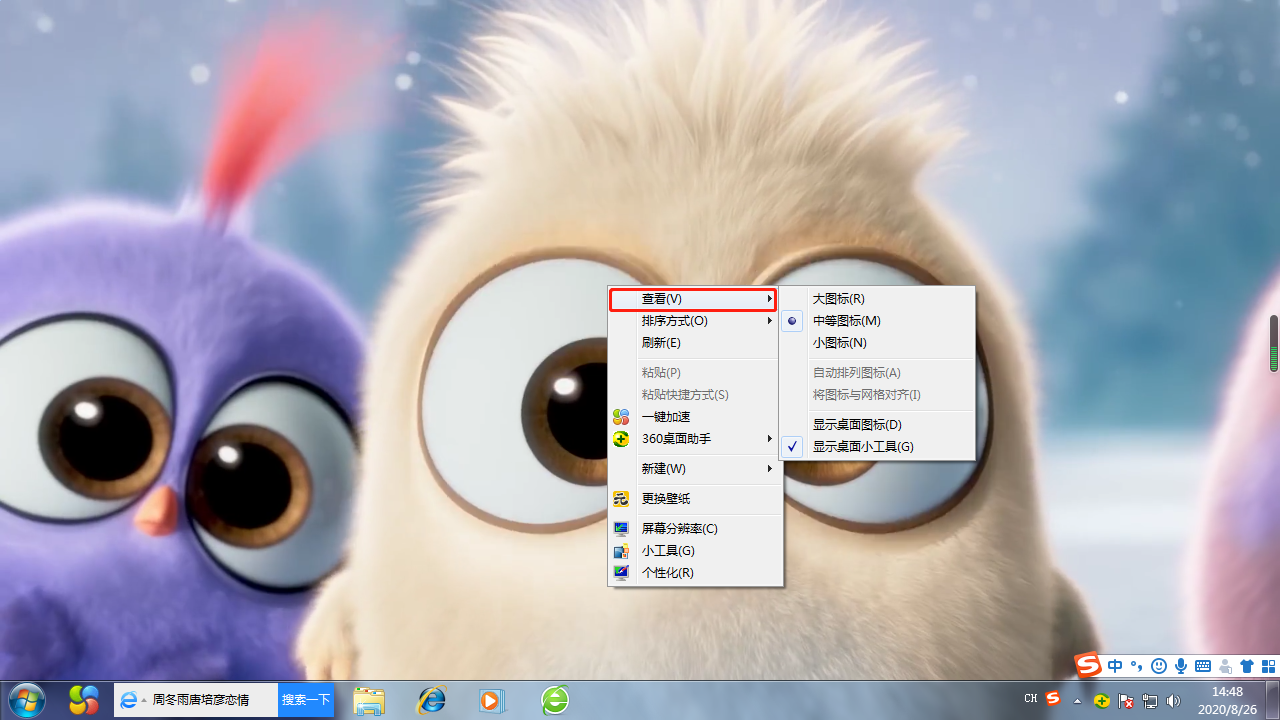Open the search engine dropdown arrow in taskbar
Screen dimensions: 1280x720
coord(144,701)
